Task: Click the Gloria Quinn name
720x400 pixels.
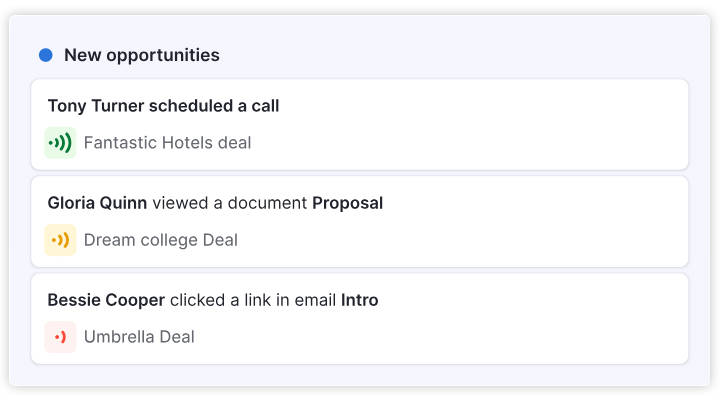Action: [97, 203]
